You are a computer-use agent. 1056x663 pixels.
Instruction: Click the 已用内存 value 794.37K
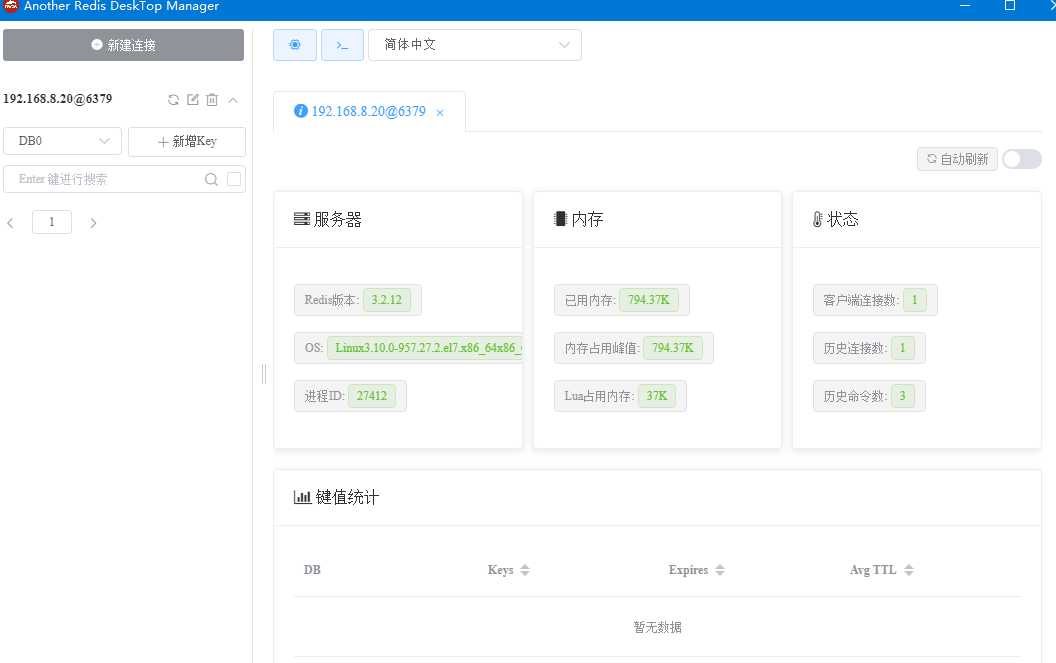tap(649, 300)
